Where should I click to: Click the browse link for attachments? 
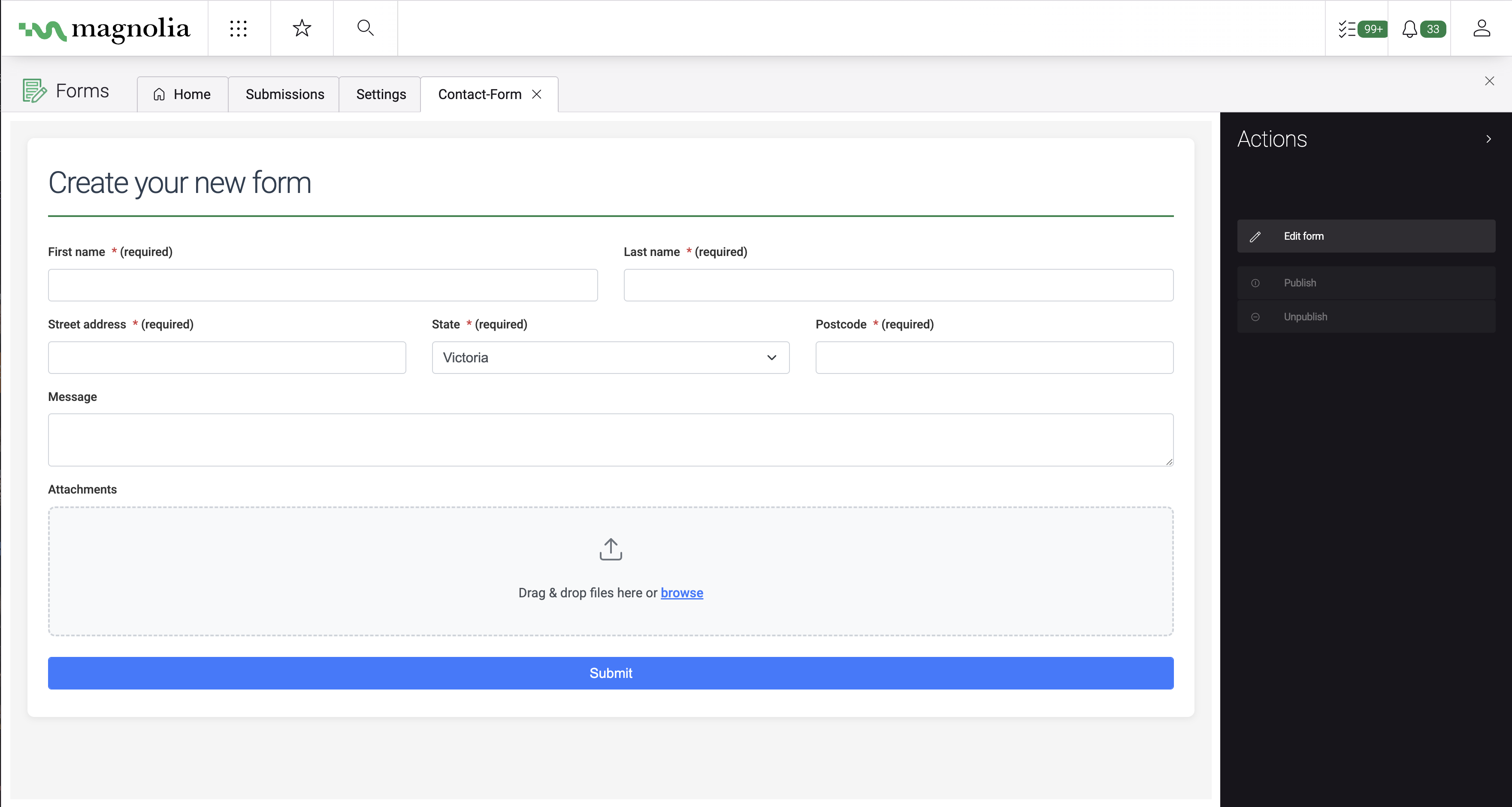click(681, 593)
